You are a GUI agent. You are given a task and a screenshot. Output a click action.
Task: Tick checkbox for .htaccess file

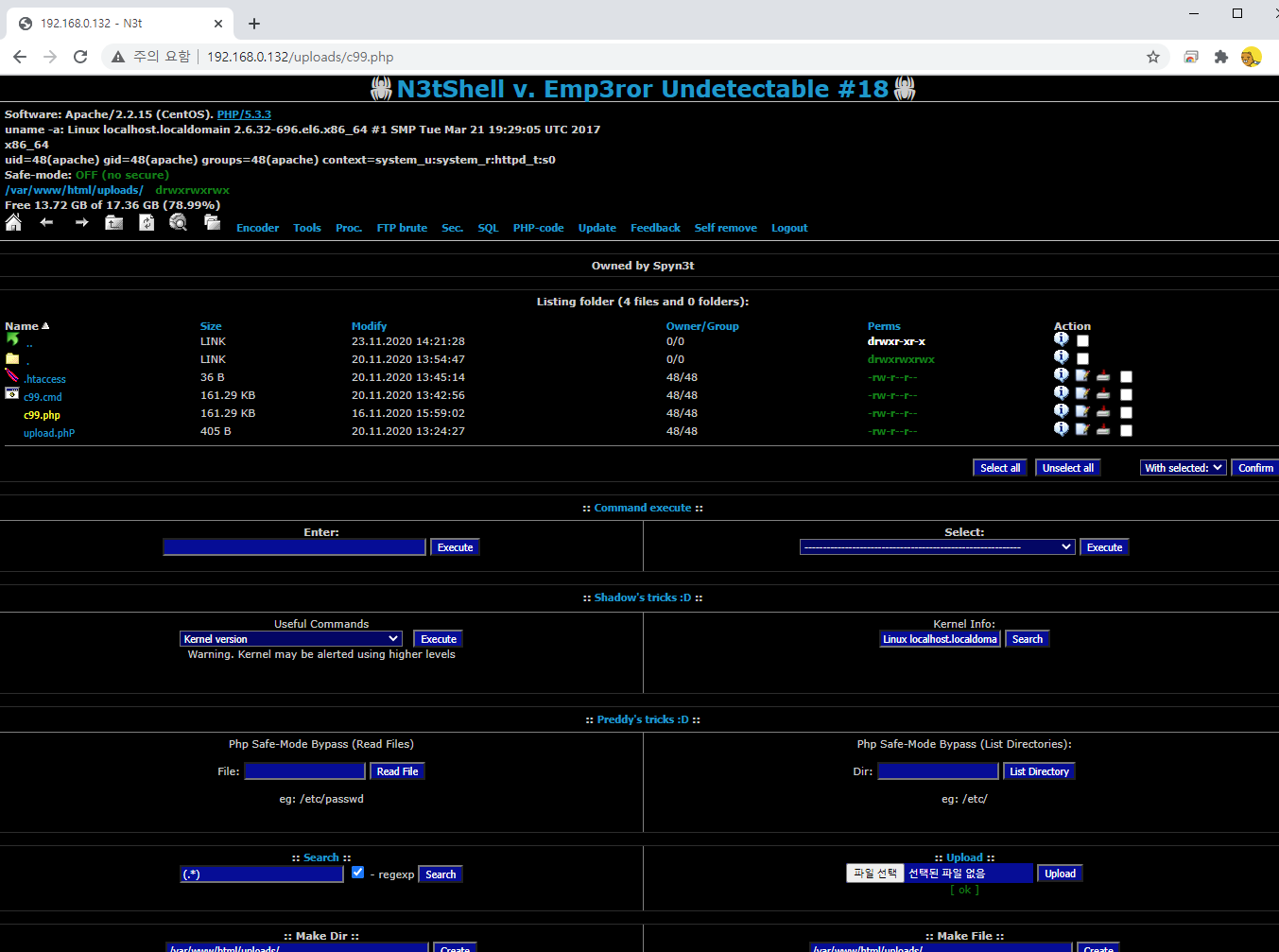[x=1126, y=377]
